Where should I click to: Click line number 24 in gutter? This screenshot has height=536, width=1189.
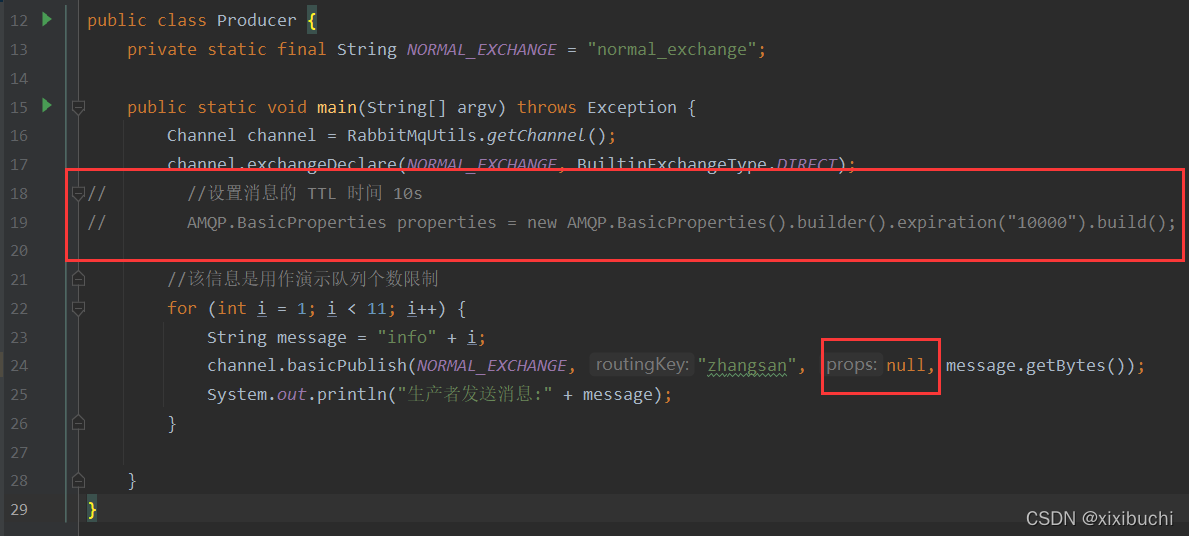(19, 366)
